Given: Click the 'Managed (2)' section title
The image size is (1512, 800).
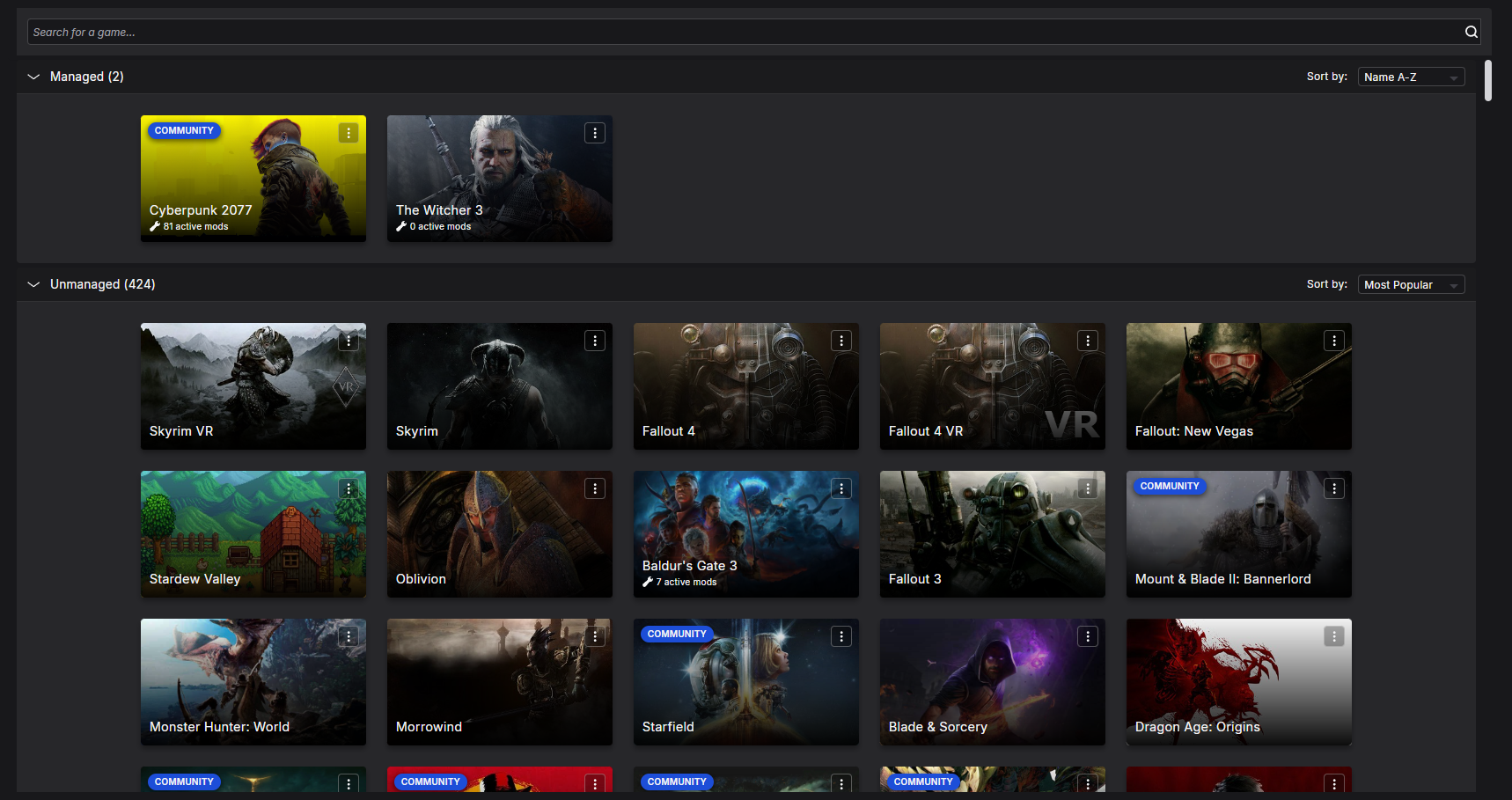Looking at the screenshot, I should tap(87, 77).
